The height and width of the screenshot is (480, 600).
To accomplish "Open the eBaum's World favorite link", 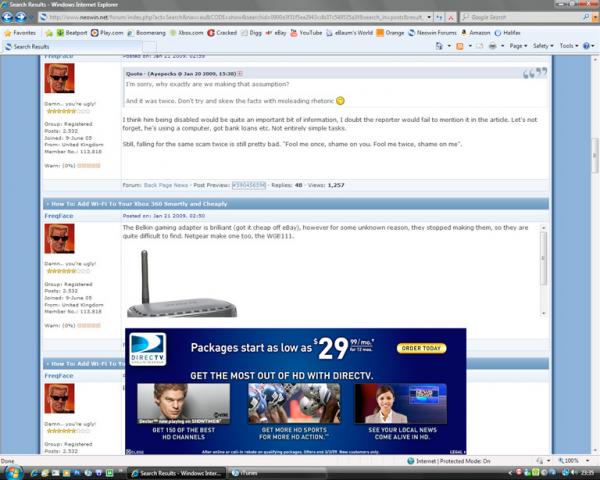I will tap(349, 33).
